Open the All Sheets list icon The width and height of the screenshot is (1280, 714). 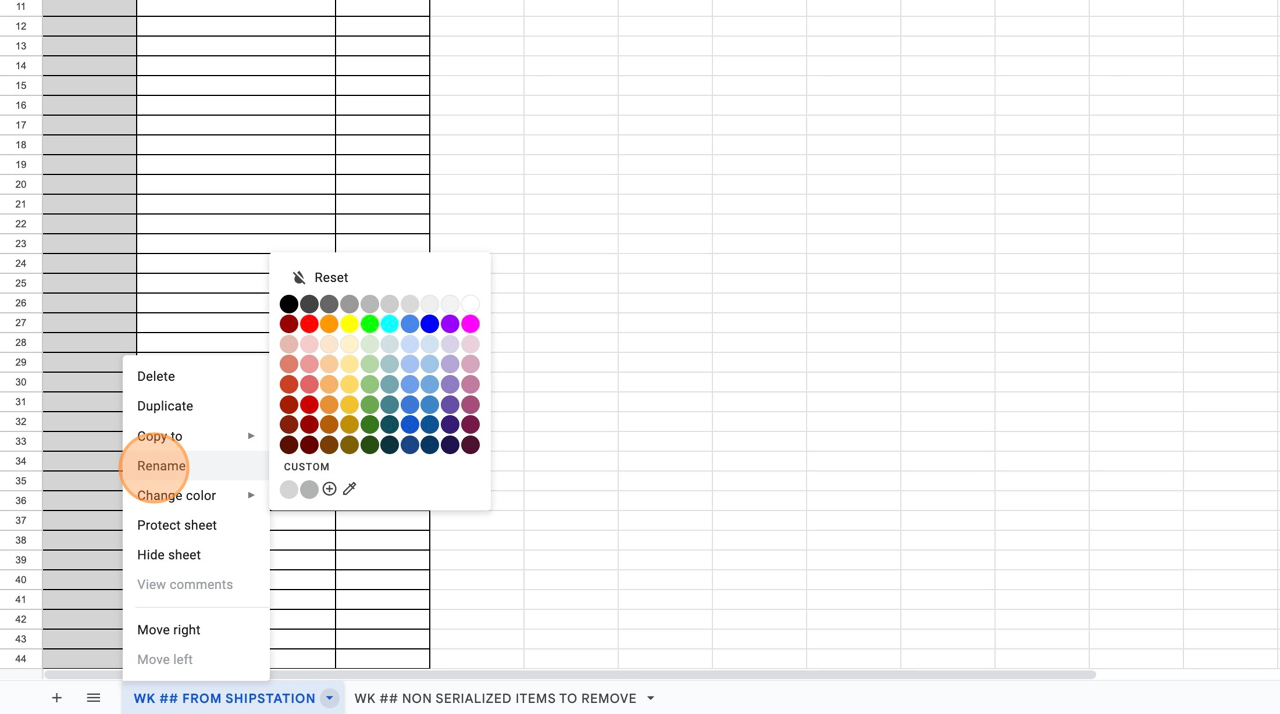pos(93,698)
